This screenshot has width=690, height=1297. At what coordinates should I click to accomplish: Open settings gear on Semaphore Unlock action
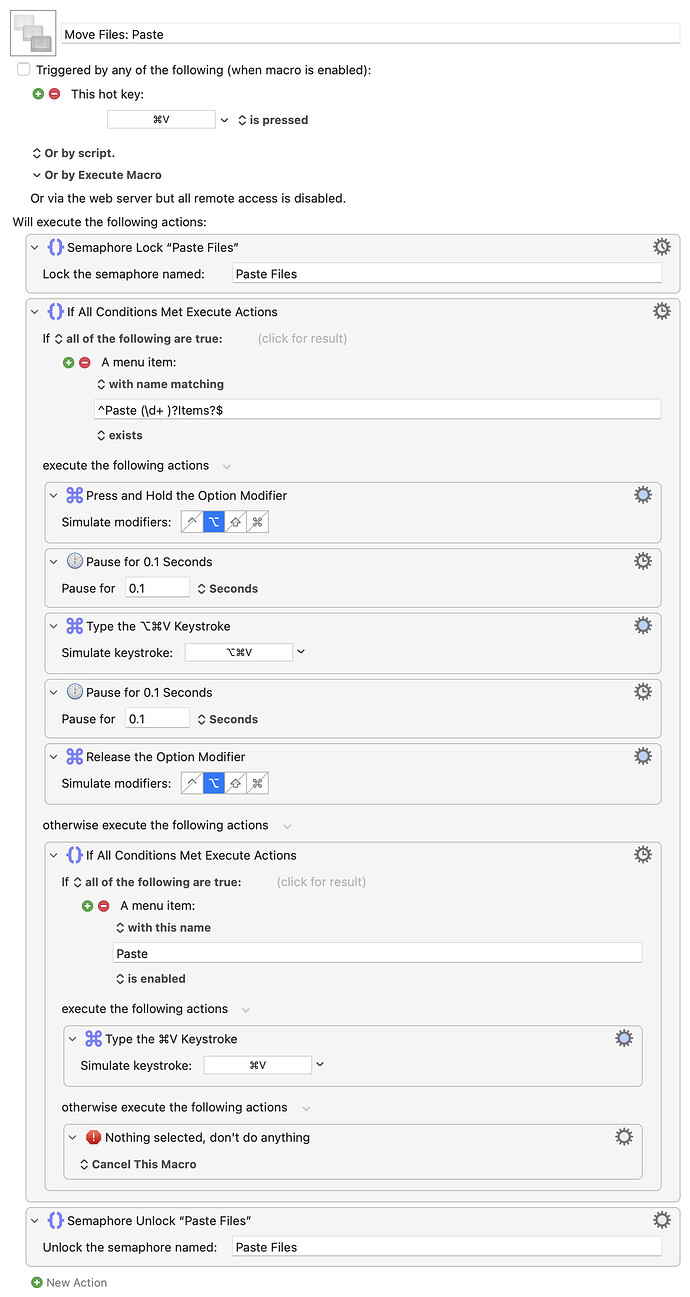(661, 1219)
